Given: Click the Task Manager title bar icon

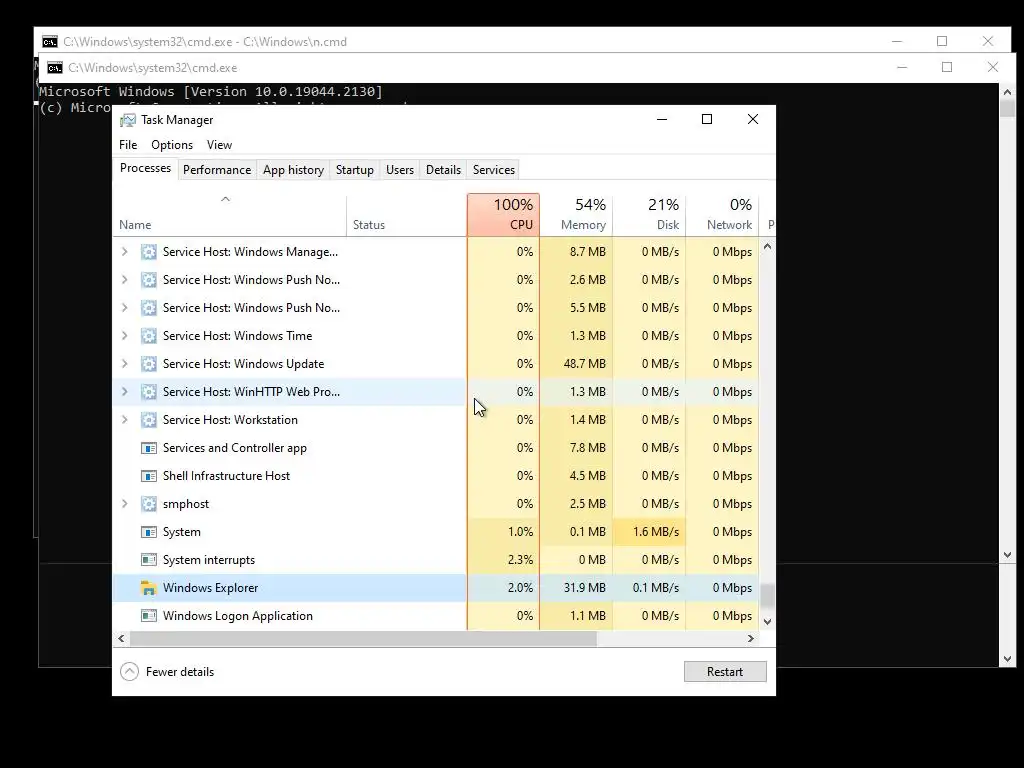Looking at the screenshot, I should tap(128, 120).
